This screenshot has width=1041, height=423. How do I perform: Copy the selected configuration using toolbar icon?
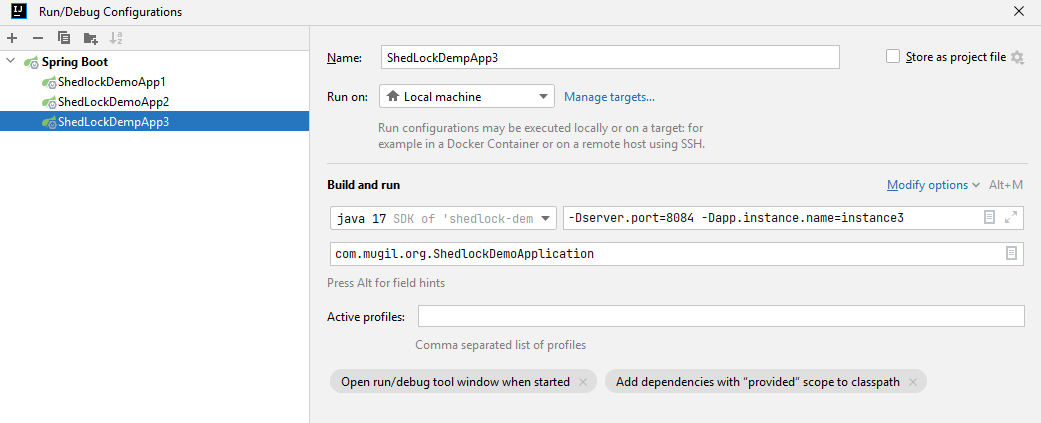(x=64, y=38)
